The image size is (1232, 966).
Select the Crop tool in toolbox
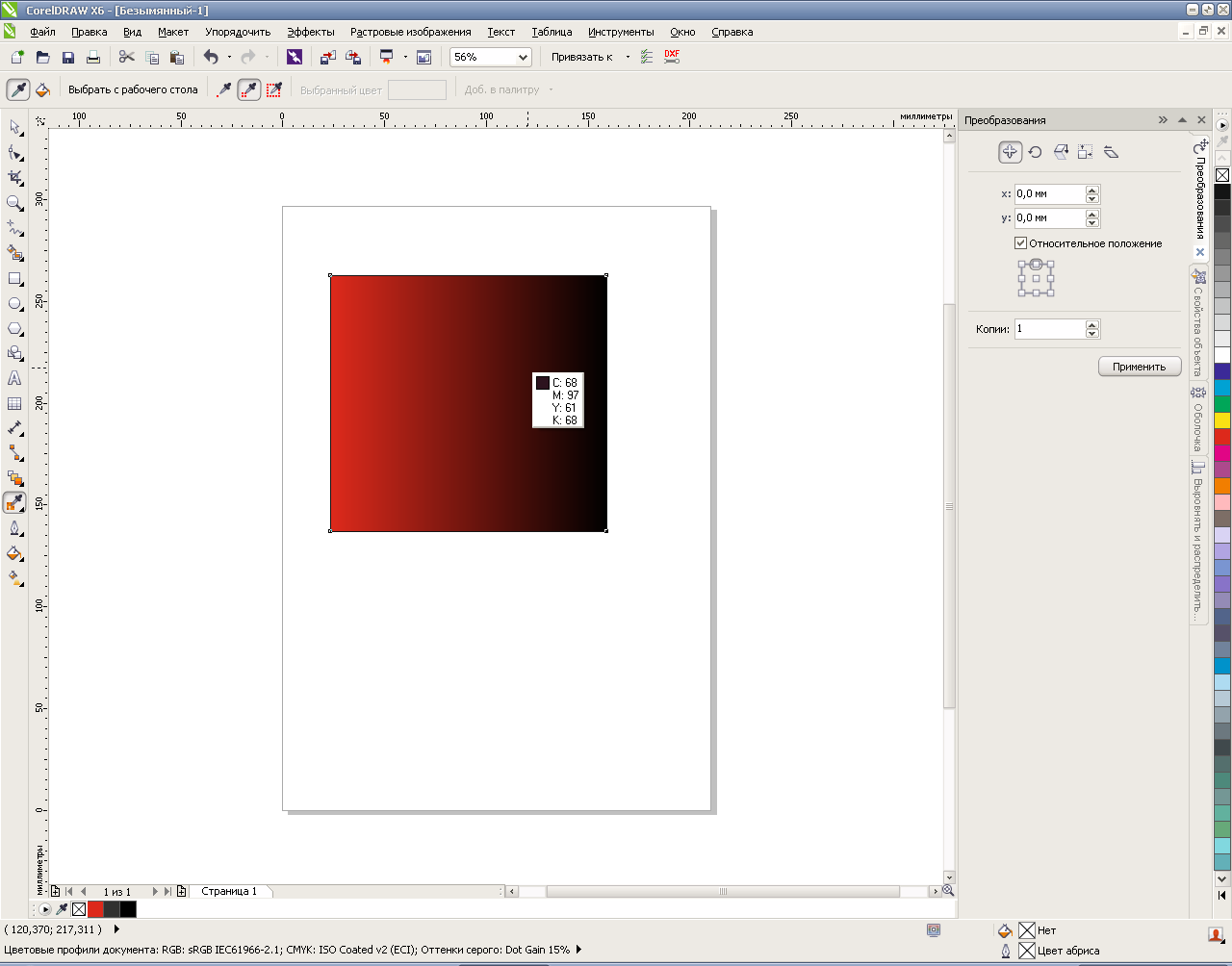[14, 178]
